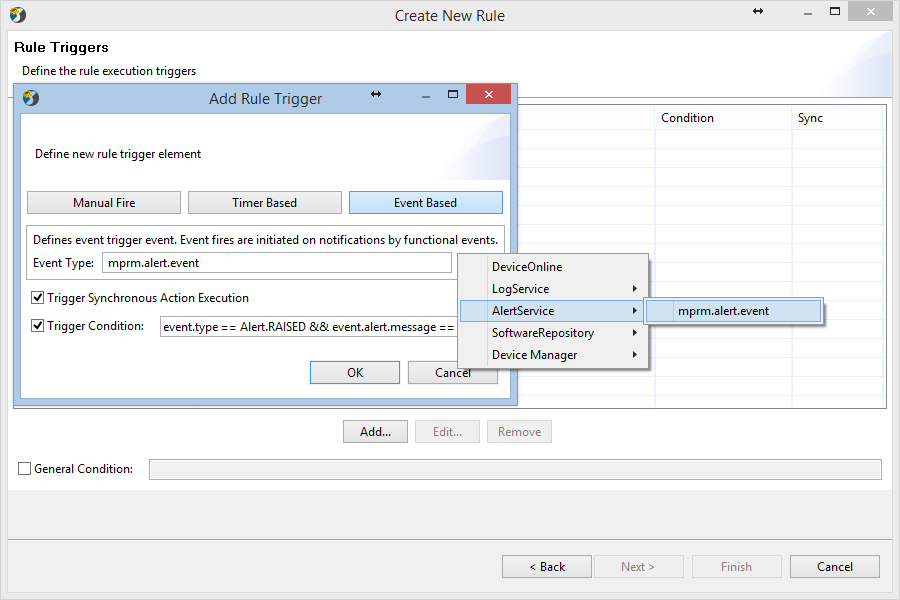Click the globe icon in Add Rule Trigger dialog
Viewport: 900px width, 600px height.
(x=31, y=98)
